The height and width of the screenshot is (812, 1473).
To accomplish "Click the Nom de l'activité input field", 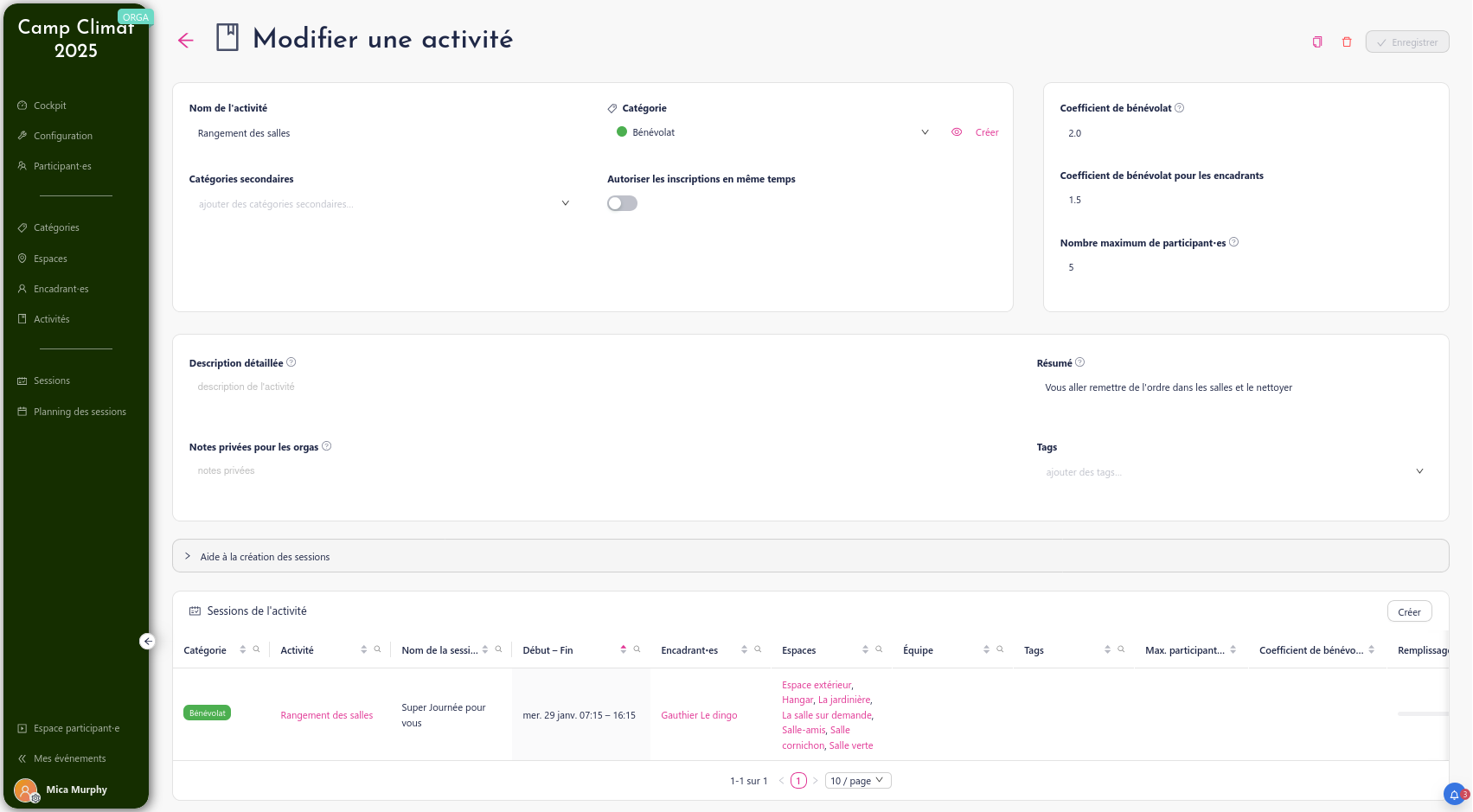I will 381,133.
